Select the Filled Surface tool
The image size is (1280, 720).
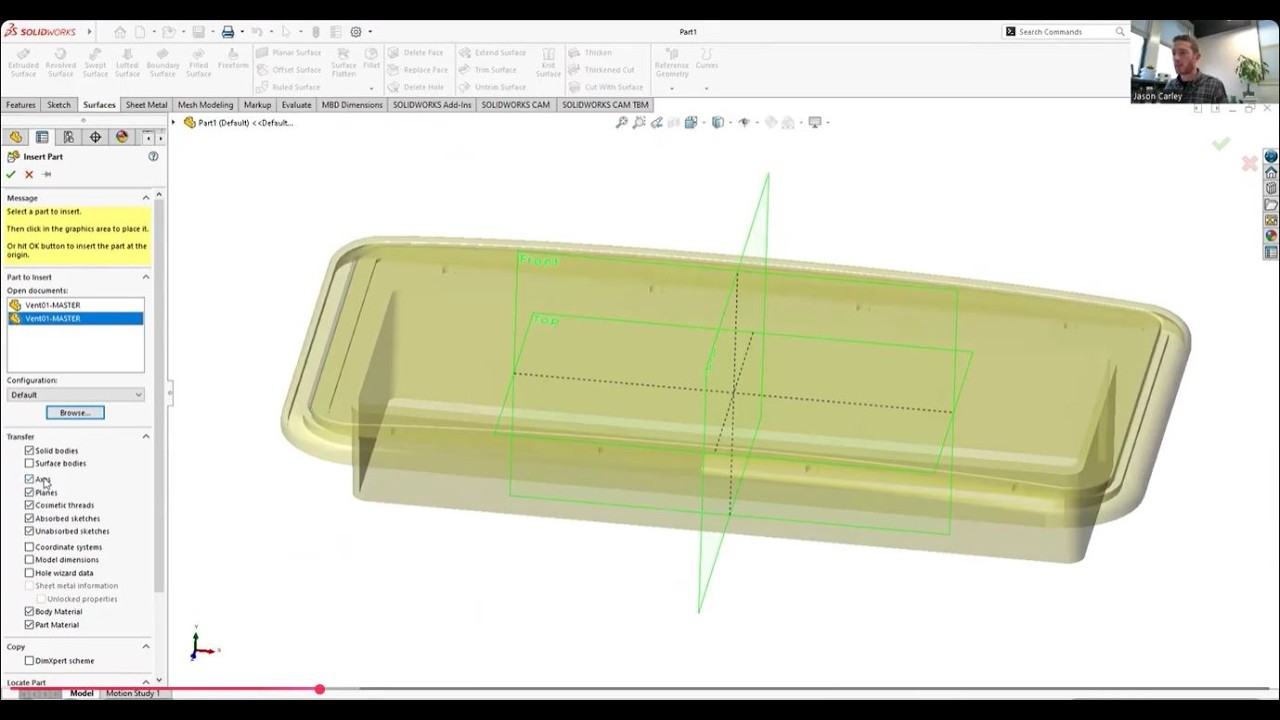point(198,62)
